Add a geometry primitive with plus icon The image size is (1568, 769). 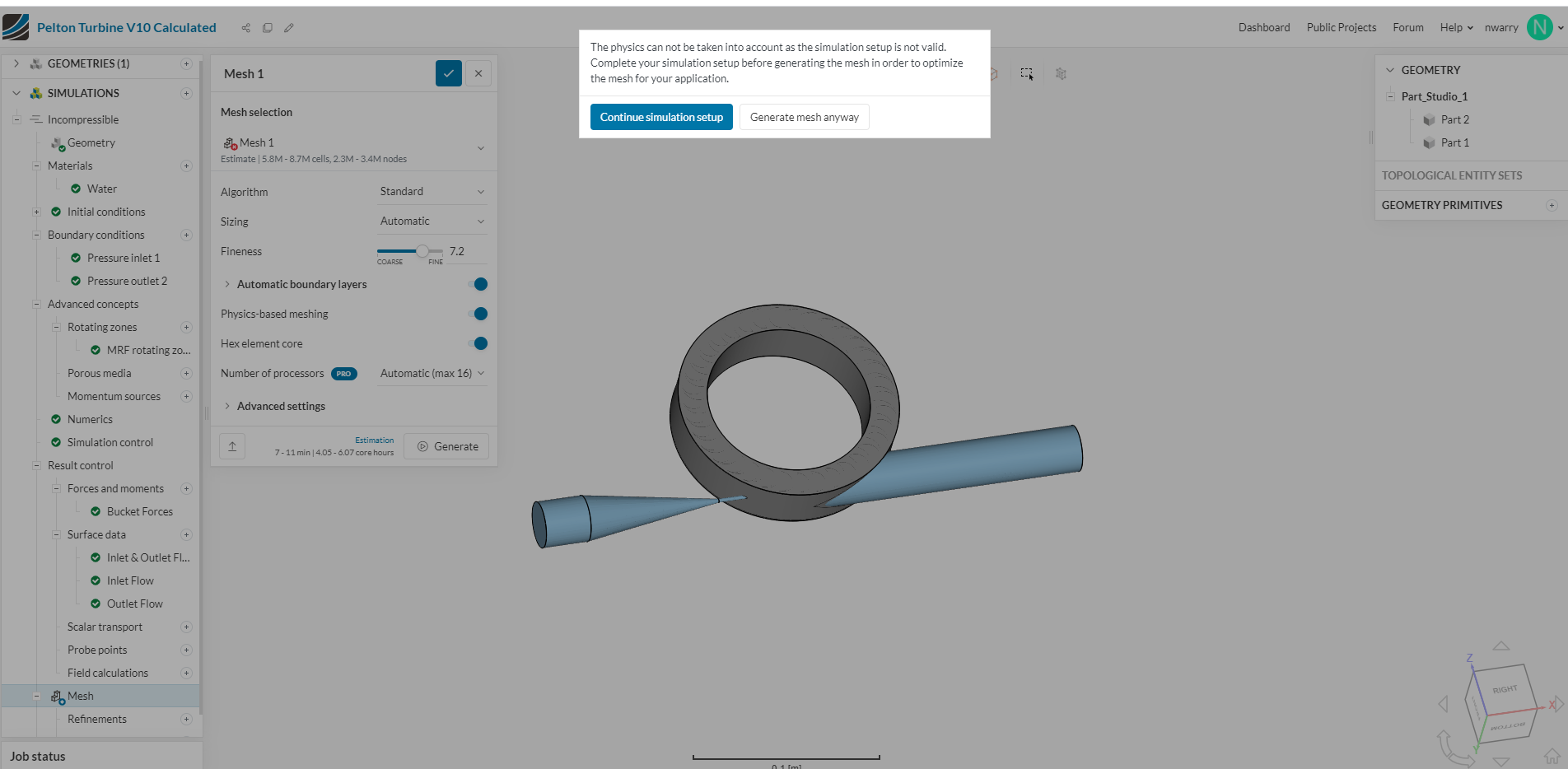pyautogui.click(x=1552, y=205)
